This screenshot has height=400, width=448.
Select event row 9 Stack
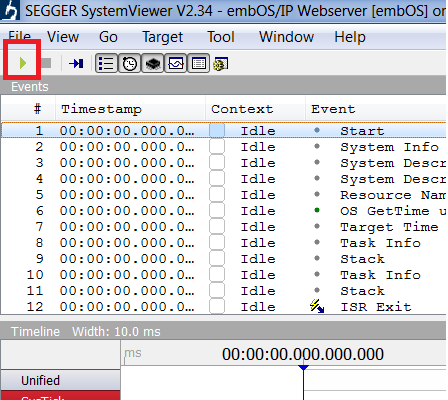pyautogui.click(x=224, y=258)
